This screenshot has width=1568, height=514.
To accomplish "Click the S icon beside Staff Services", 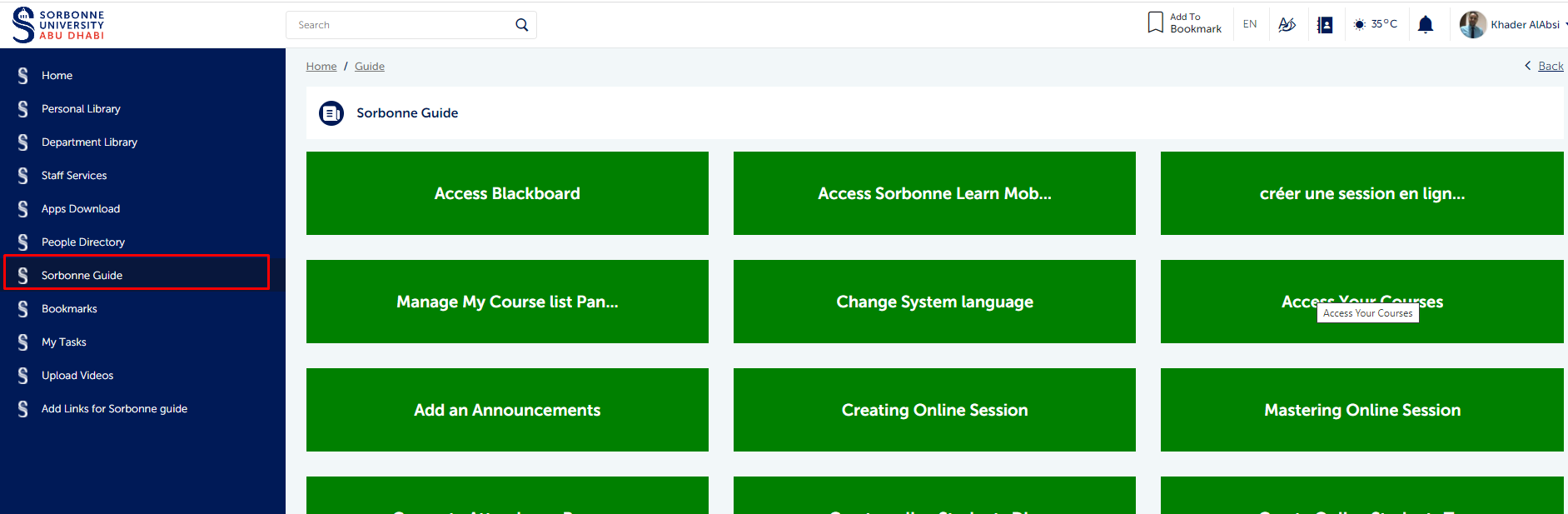I will [23, 176].
